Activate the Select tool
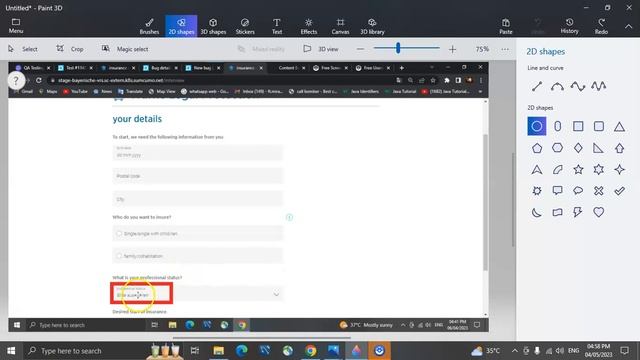Screen dimensions: 640x360 (x=23, y=49)
